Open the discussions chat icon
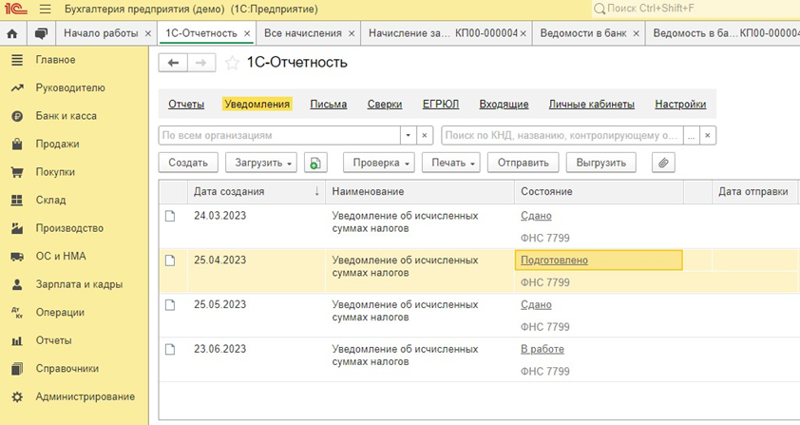 pos(41,34)
